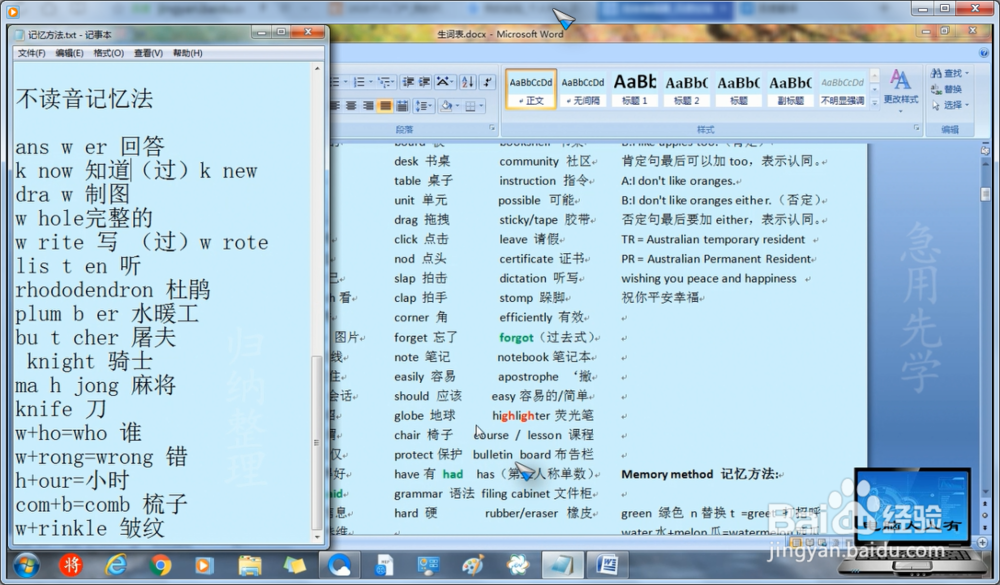Open Notepad 文件(F) menu

(x=31, y=53)
